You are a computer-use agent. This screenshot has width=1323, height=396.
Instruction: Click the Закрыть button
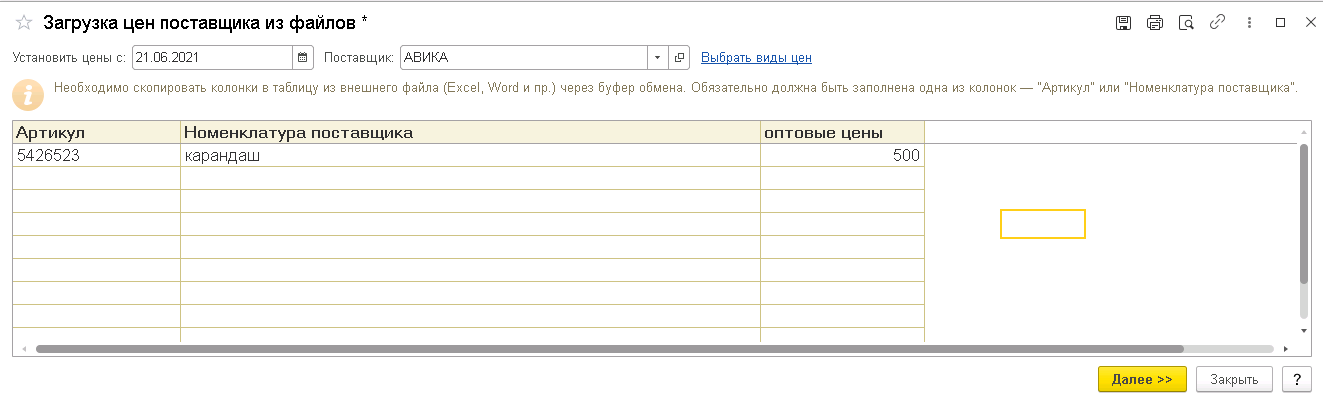click(1234, 380)
